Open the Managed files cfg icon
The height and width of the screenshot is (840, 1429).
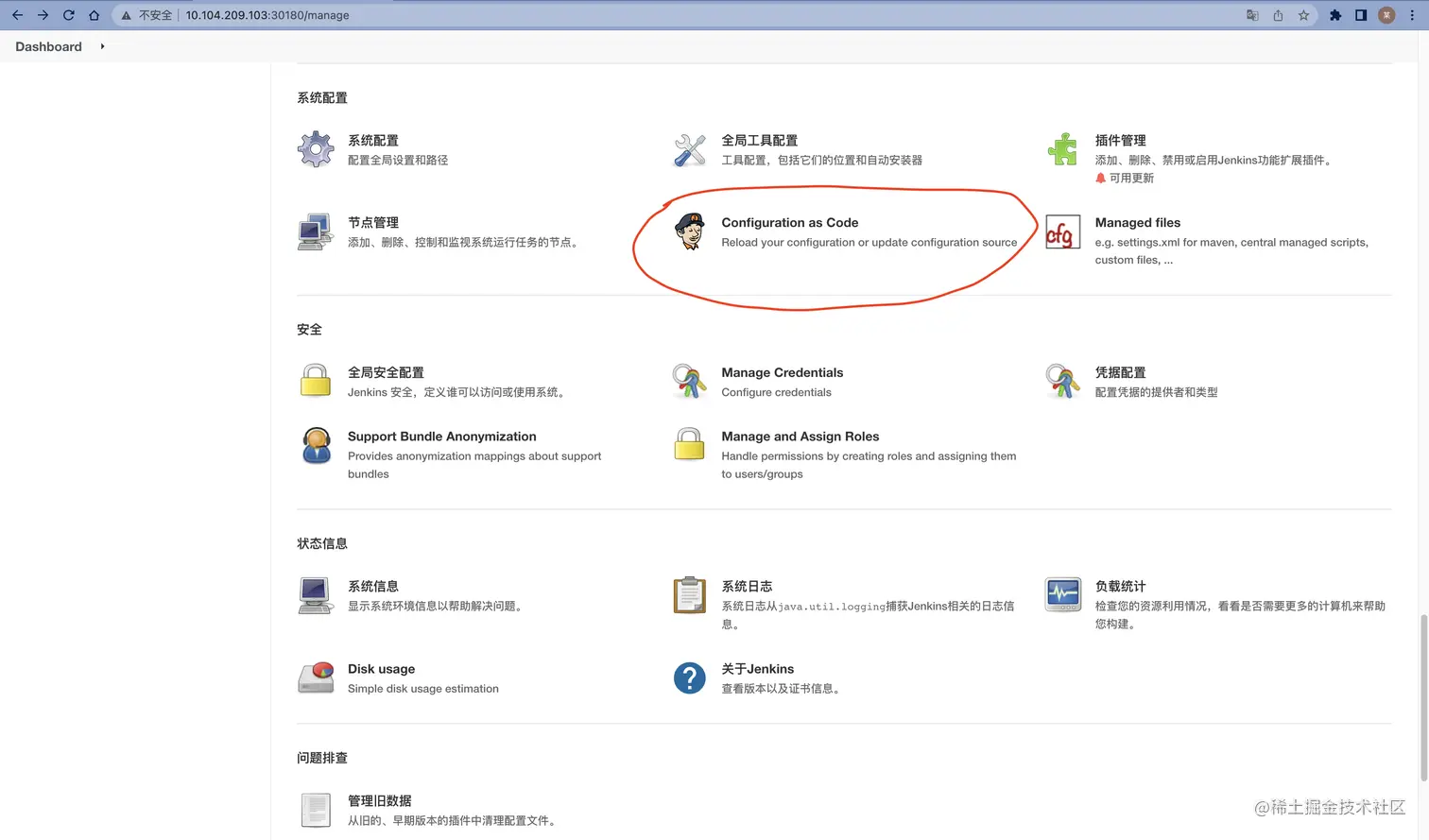1062,231
